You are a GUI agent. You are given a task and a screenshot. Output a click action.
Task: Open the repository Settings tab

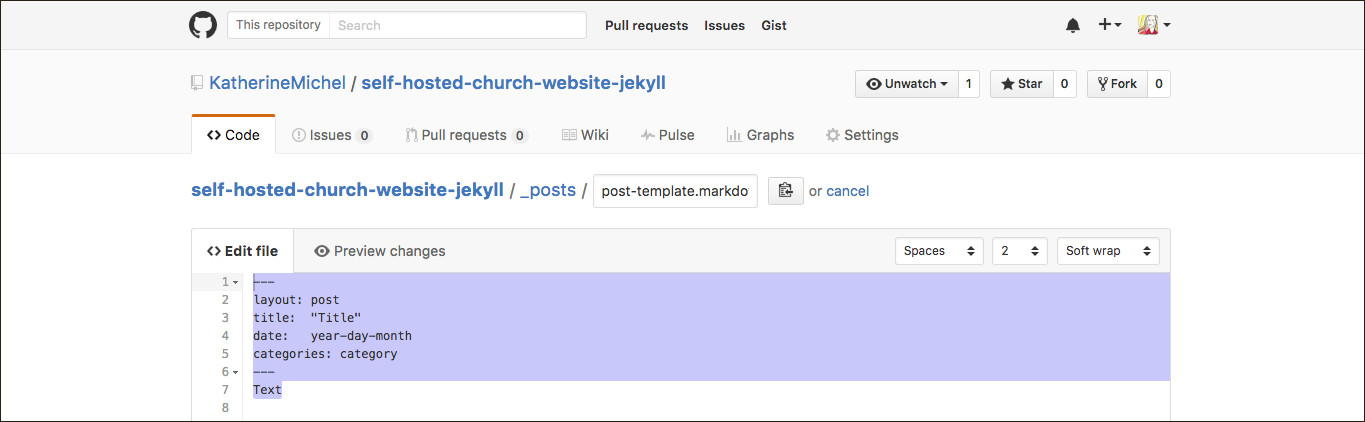pyautogui.click(x=861, y=135)
